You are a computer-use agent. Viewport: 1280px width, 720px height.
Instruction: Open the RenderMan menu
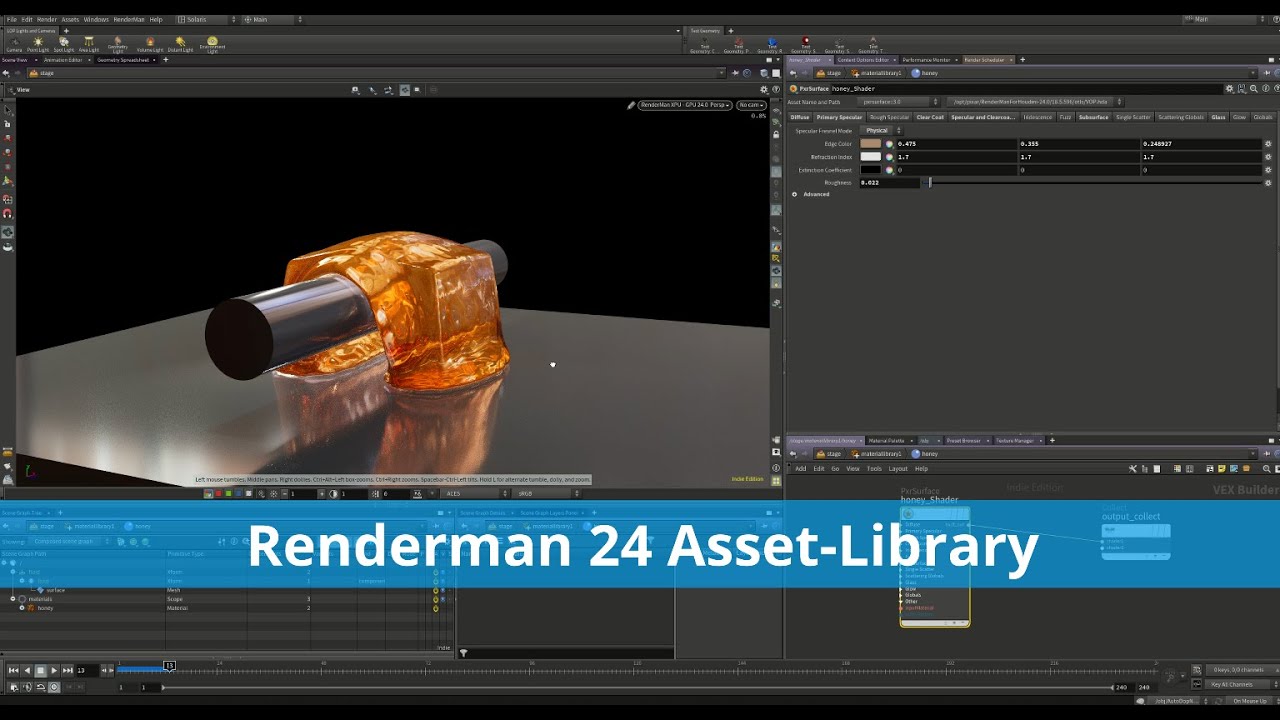(128, 19)
